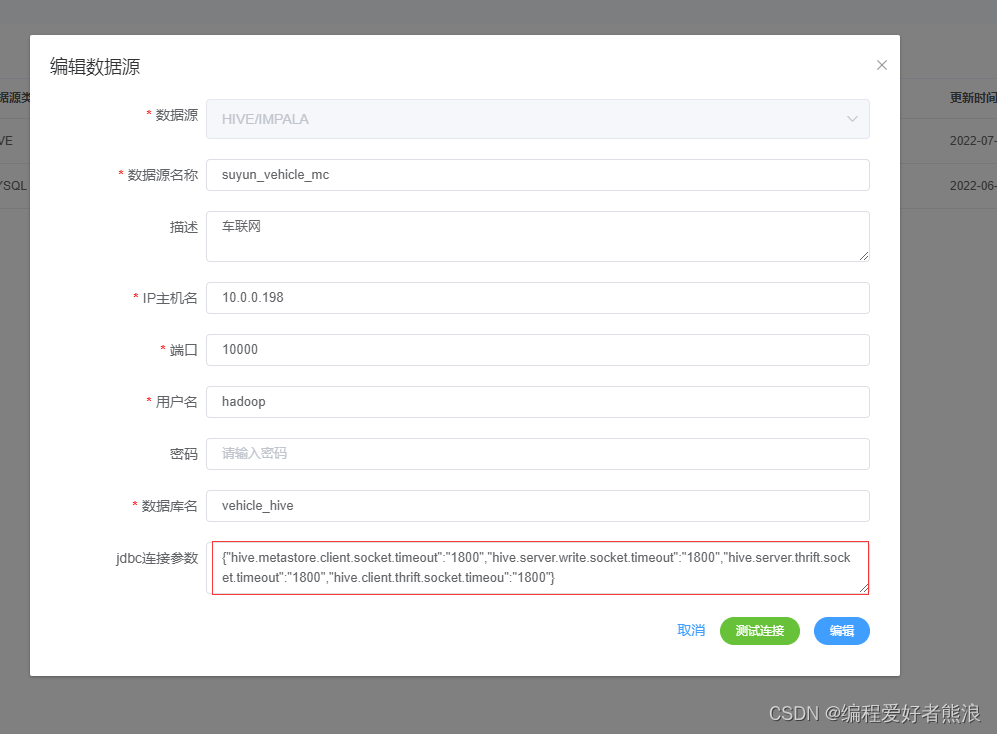Click the resize handle of the jdbc连接参数 textarea
The width and height of the screenshot is (997, 734).
pyautogui.click(x=864, y=587)
